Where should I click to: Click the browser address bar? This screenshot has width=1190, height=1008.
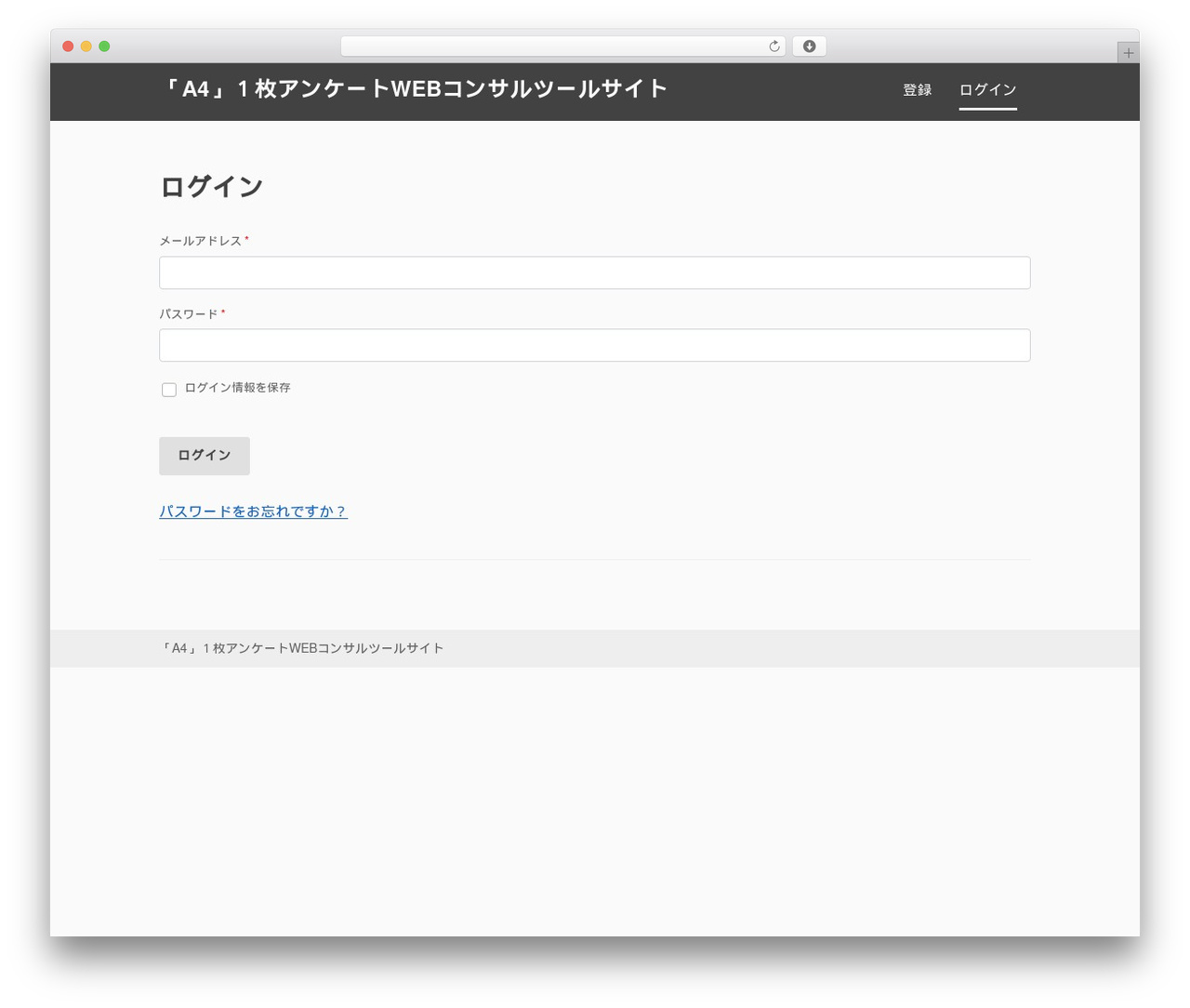tap(562, 46)
